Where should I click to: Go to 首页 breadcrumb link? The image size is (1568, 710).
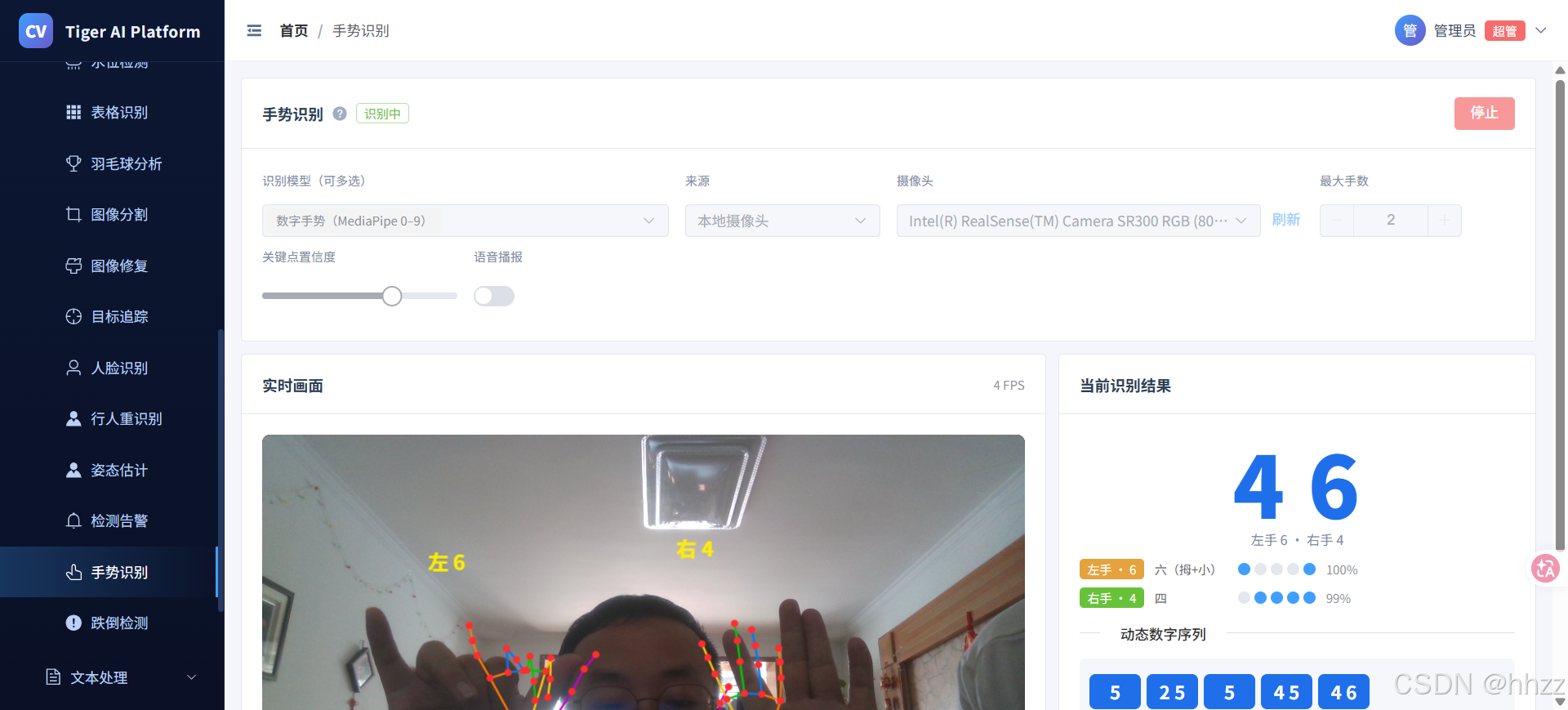[x=294, y=31]
